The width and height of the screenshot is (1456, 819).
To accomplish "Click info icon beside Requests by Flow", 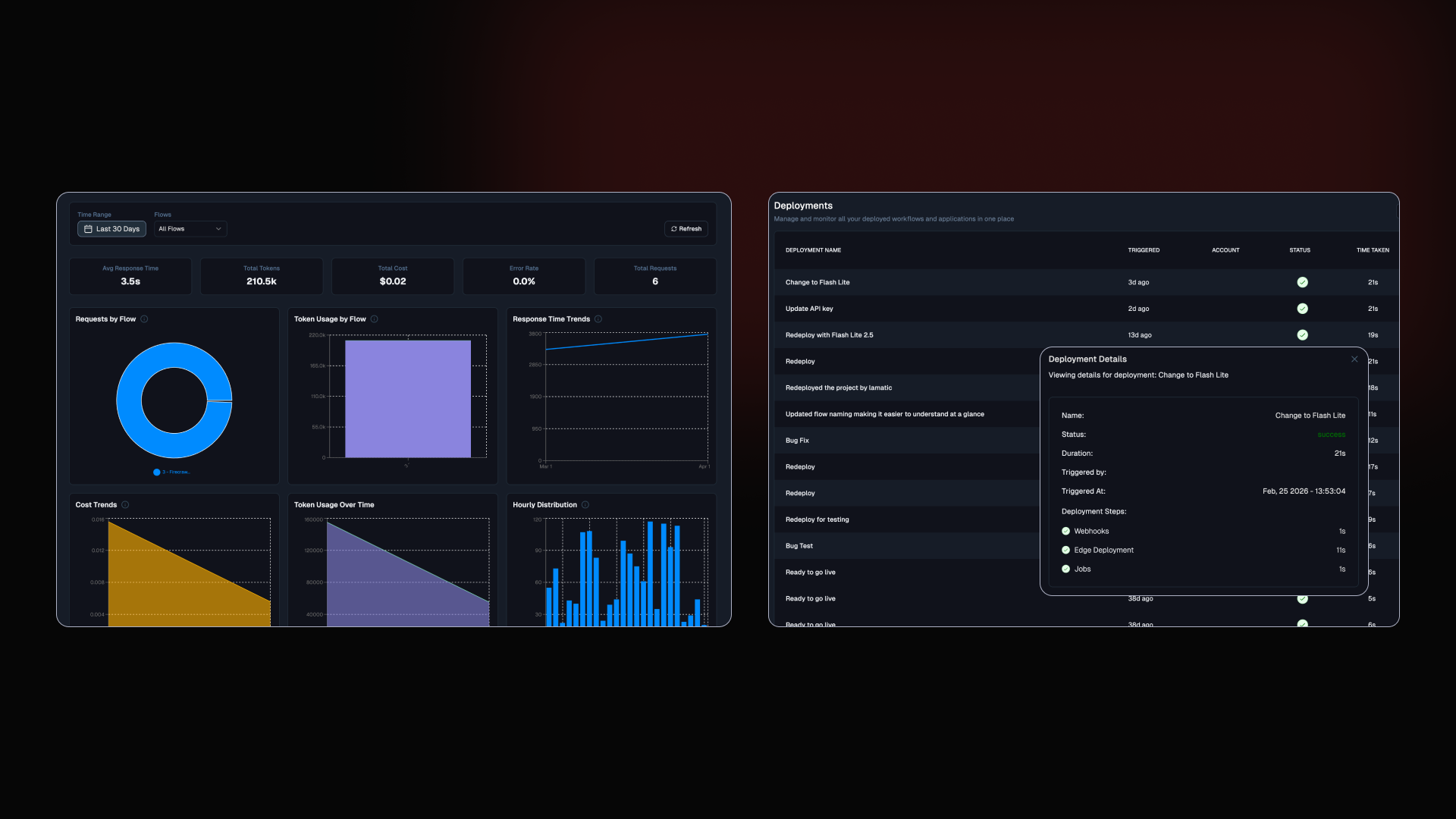I will tap(144, 319).
